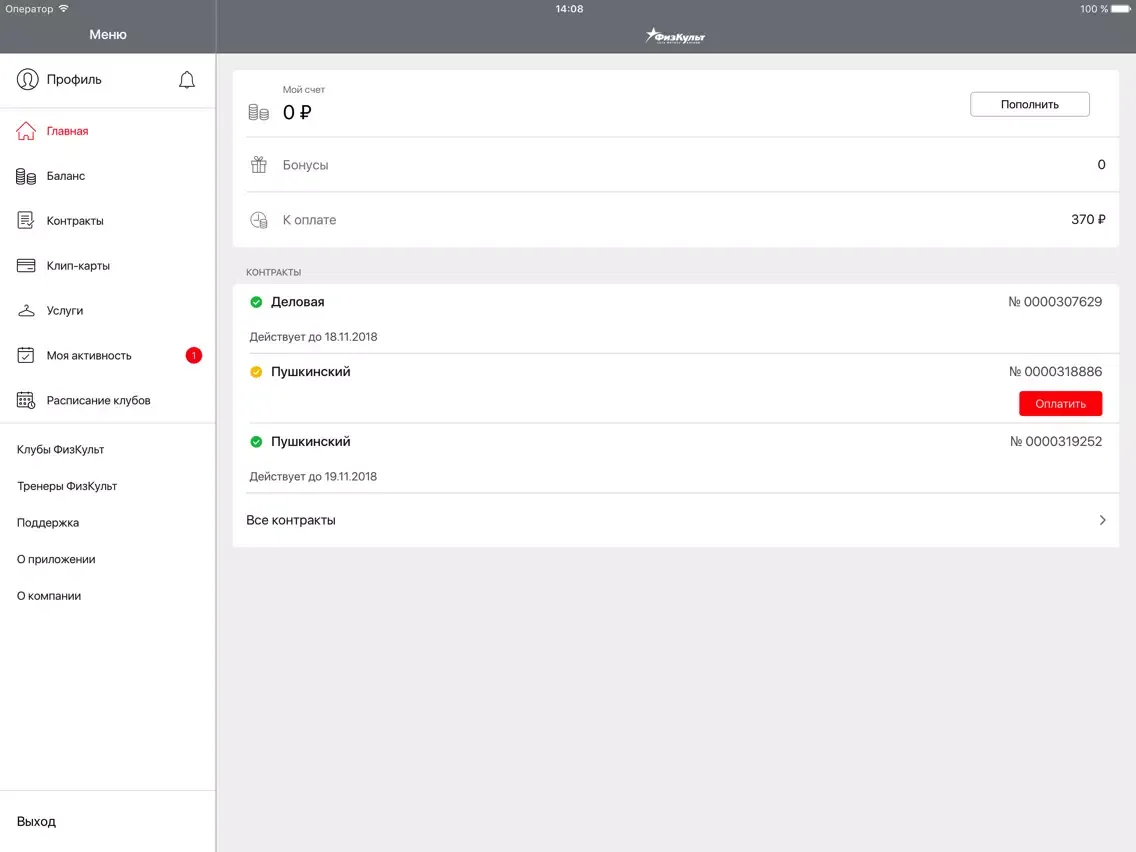Open Расписание клубов menu item
The height and width of the screenshot is (852, 1136).
[108, 401]
